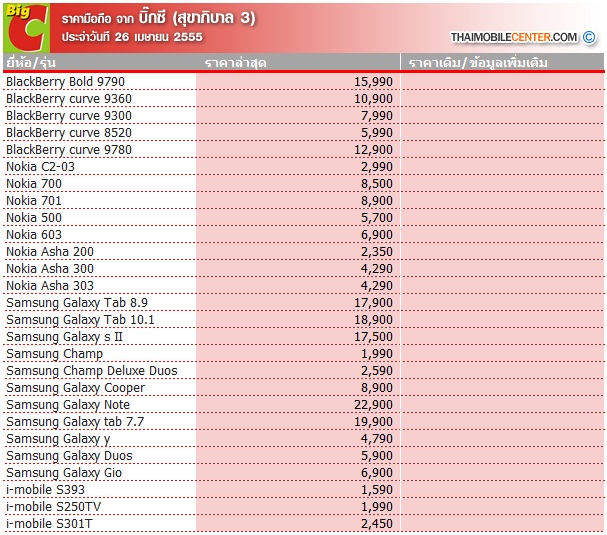Select the BlackBerry curve 9780 row name
The height and width of the screenshot is (535, 607).
69,150
